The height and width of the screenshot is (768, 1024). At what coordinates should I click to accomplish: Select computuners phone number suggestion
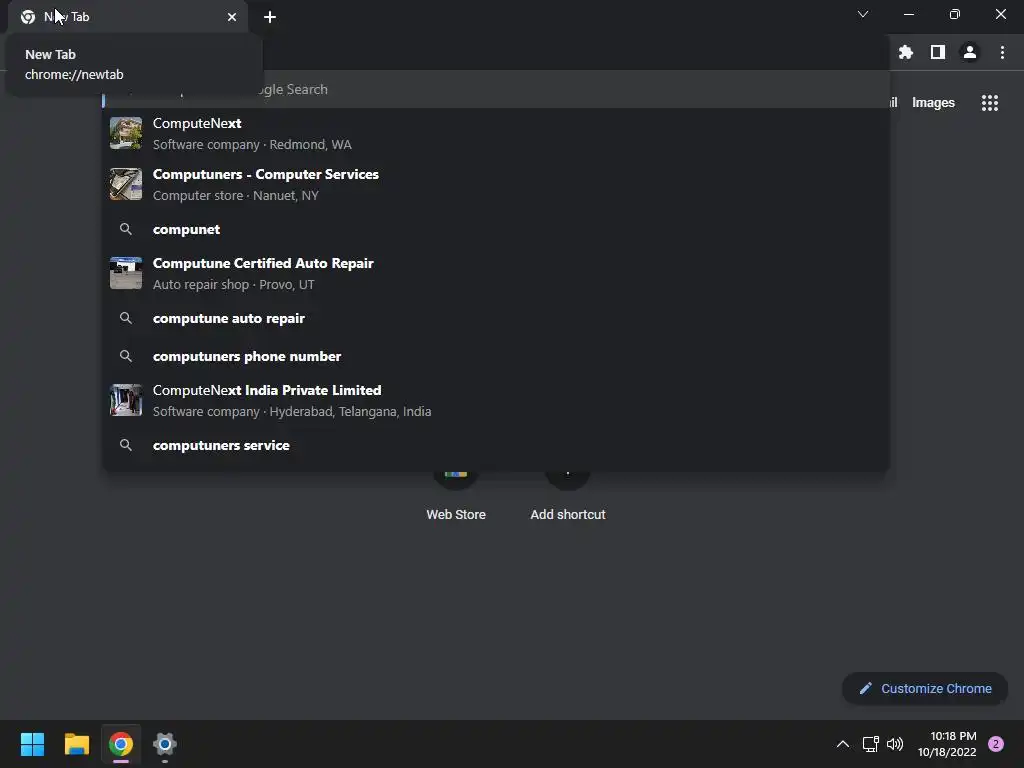click(x=496, y=356)
